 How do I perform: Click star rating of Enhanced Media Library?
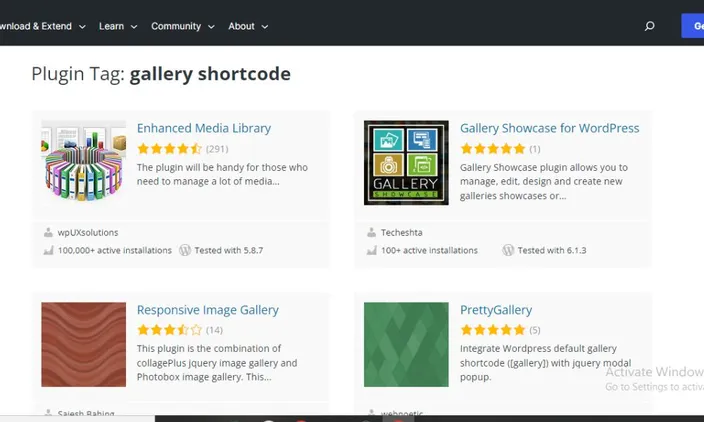tap(169, 149)
